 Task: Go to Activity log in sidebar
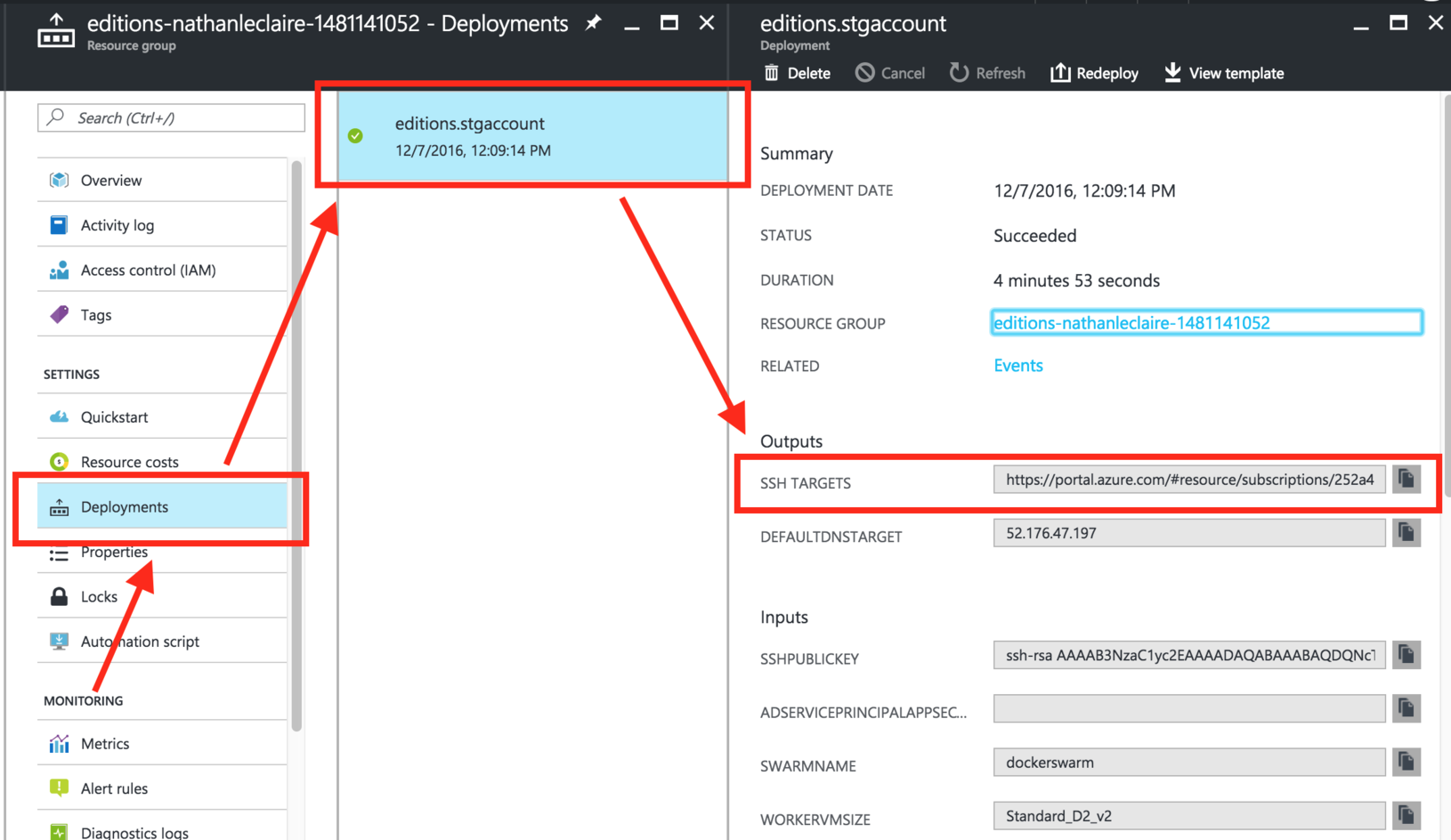point(117,225)
